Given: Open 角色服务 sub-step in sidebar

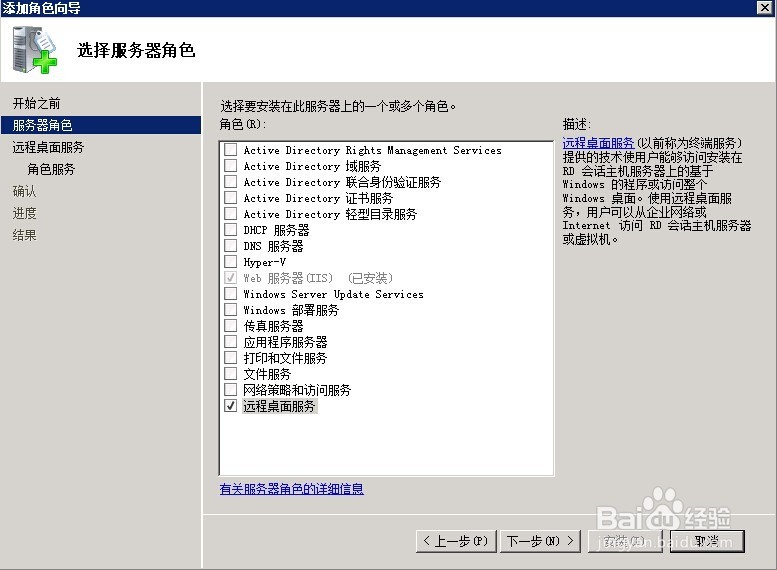Looking at the screenshot, I should click(x=51, y=169).
